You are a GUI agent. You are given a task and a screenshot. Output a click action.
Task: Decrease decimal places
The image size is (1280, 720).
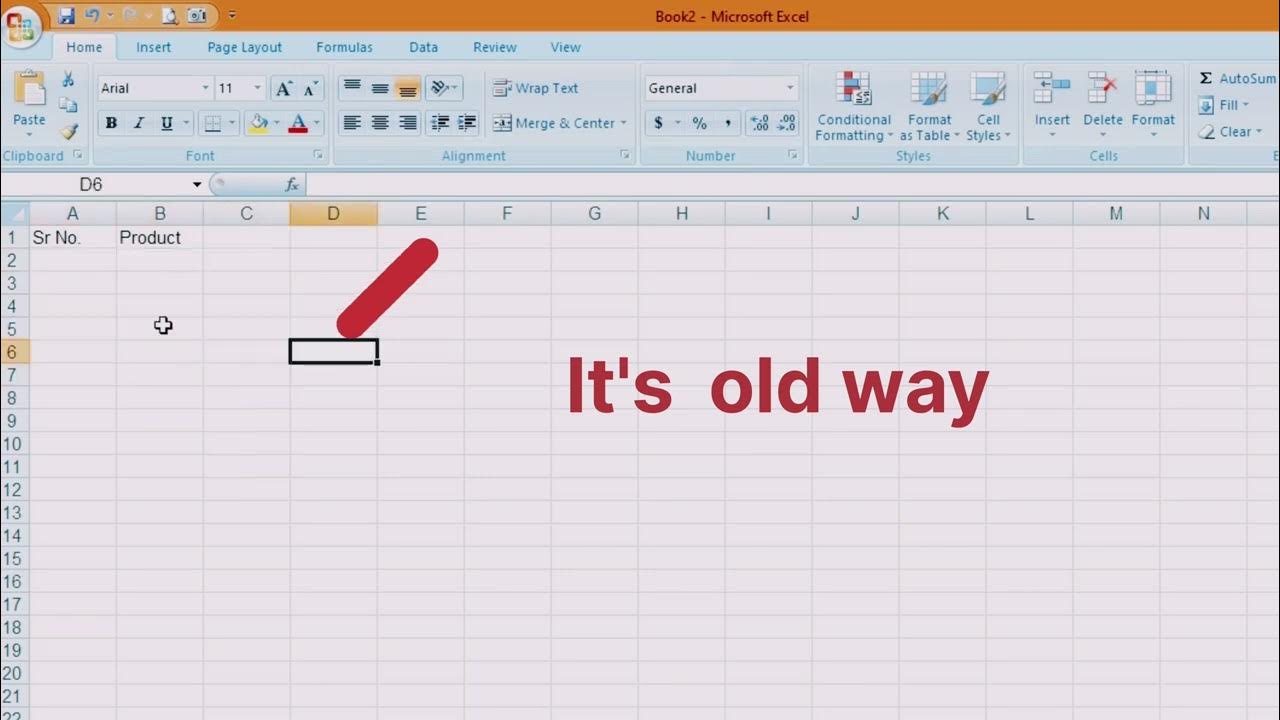tap(787, 123)
